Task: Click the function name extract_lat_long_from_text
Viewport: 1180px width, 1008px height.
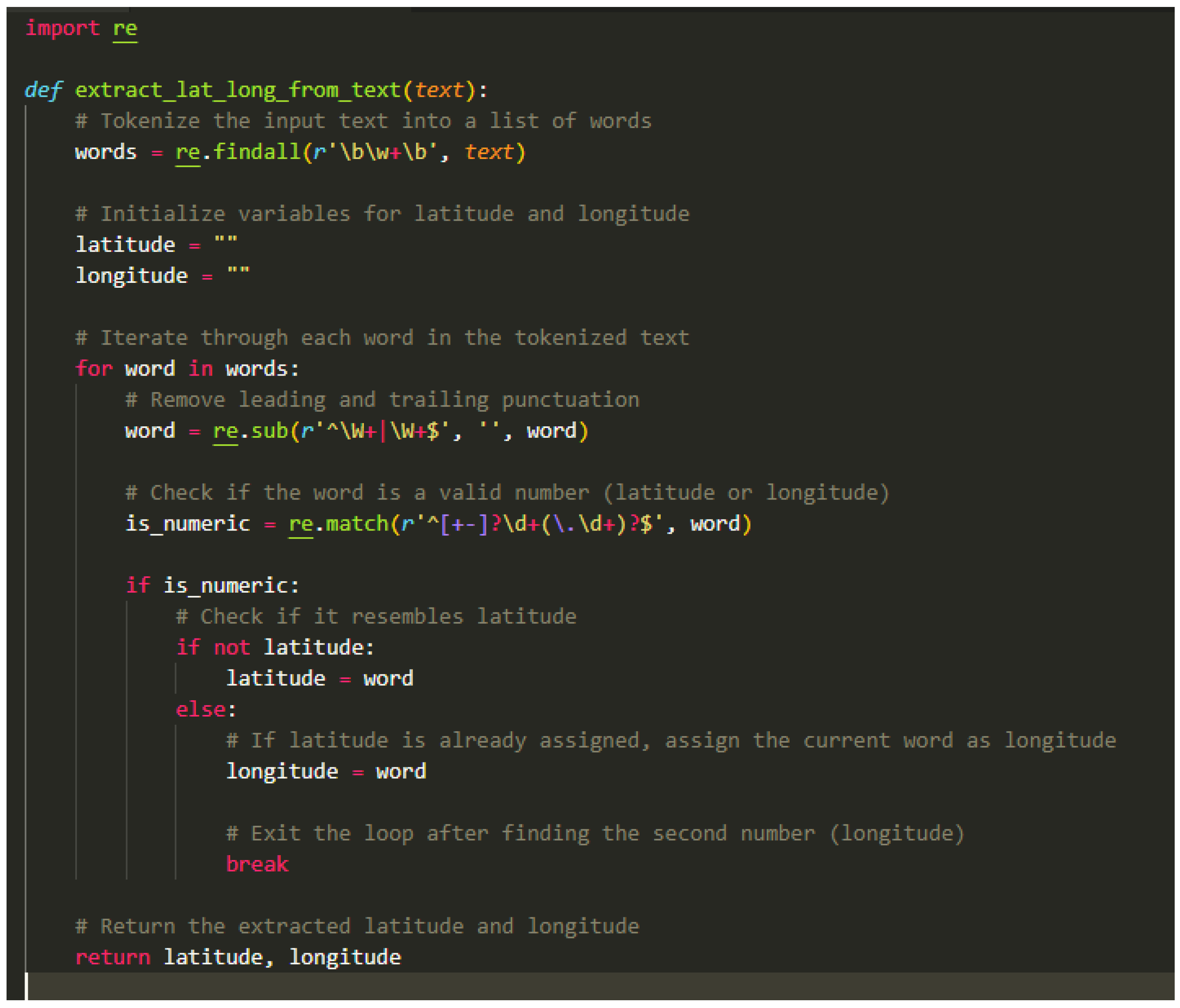Action: [238, 90]
